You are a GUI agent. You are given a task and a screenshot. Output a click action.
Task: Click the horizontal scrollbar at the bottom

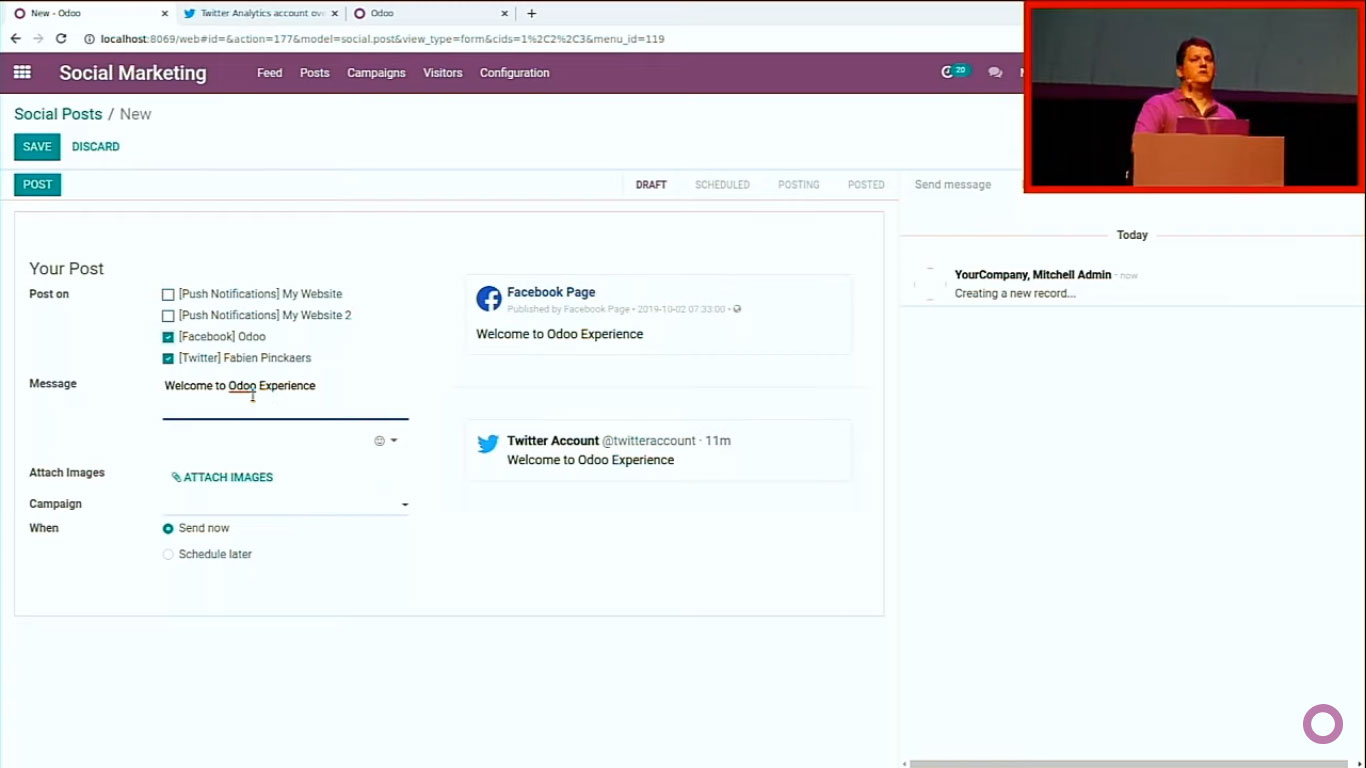click(1128, 763)
